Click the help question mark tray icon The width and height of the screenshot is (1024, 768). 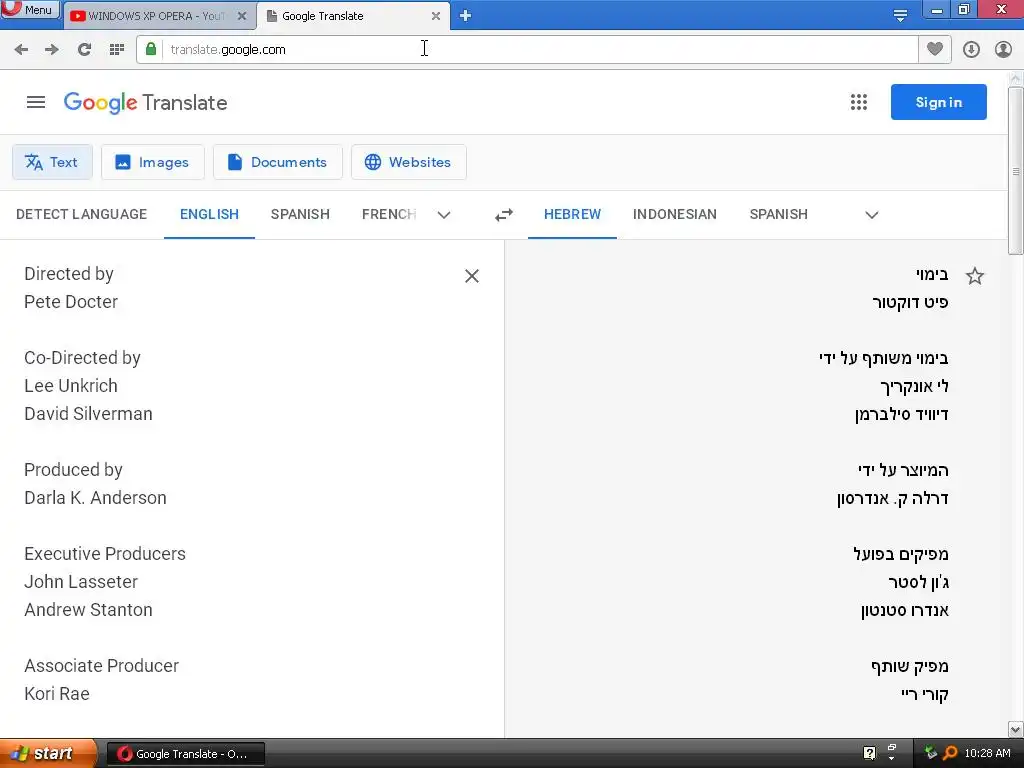(869, 753)
